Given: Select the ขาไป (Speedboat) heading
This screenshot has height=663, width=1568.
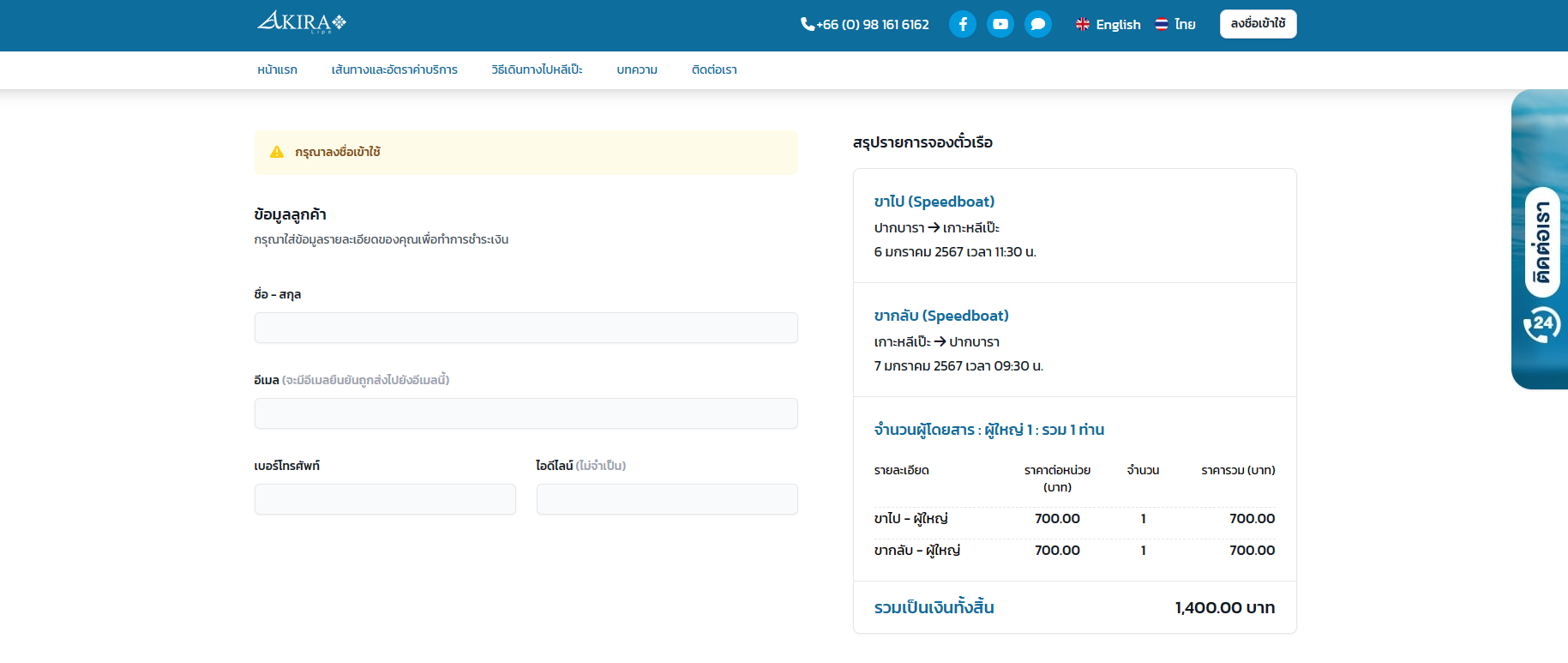Looking at the screenshot, I should (x=934, y=202).
